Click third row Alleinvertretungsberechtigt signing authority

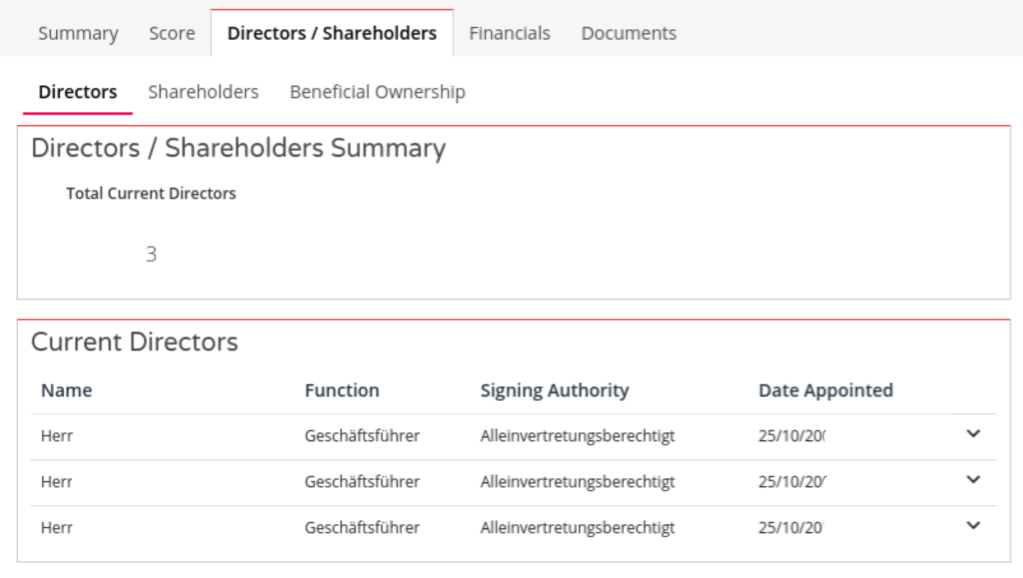pyautogui.click(x=577, y=528)
